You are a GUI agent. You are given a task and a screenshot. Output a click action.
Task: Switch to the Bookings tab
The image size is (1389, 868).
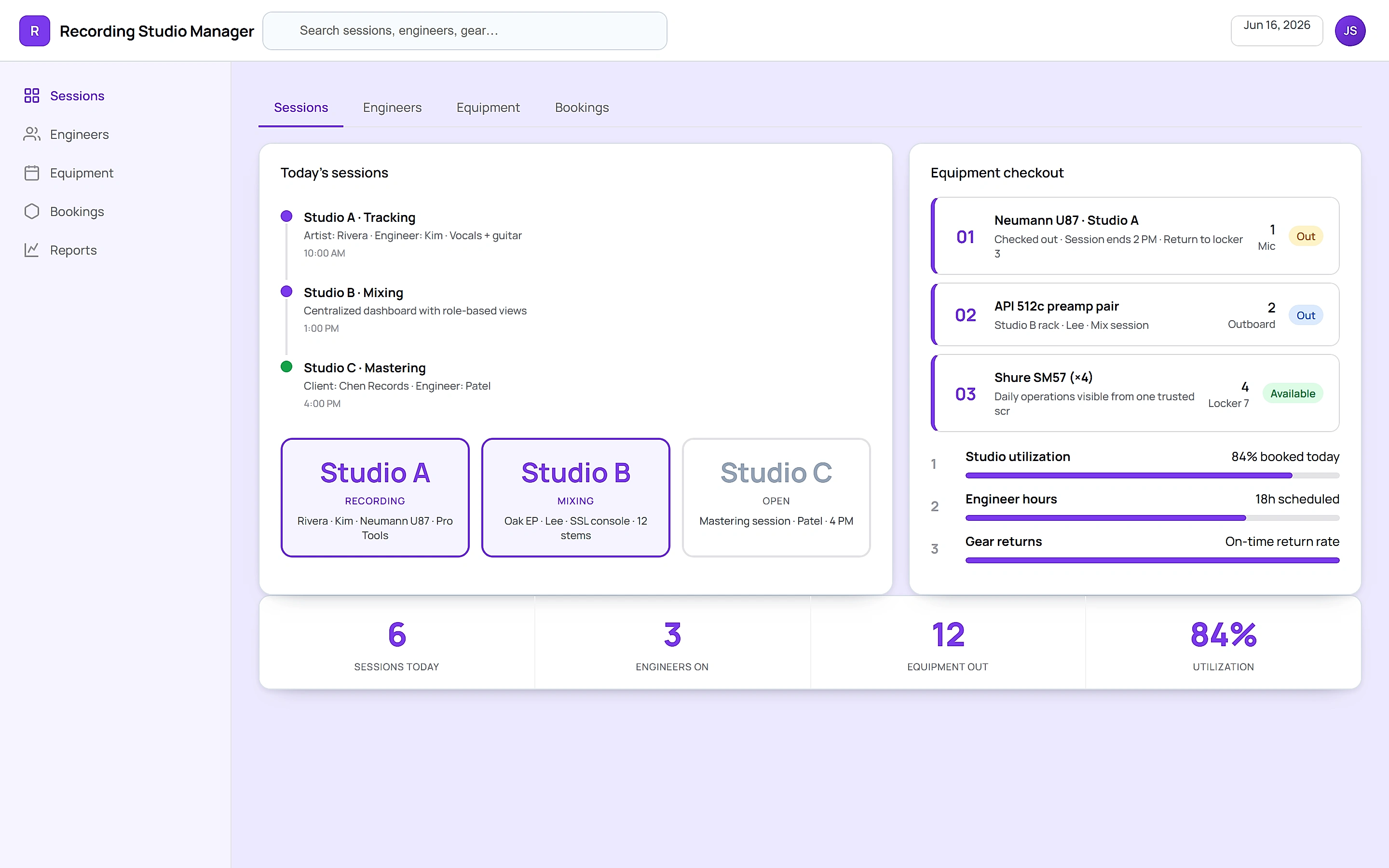pyautogui.click(x=582, y=108)
